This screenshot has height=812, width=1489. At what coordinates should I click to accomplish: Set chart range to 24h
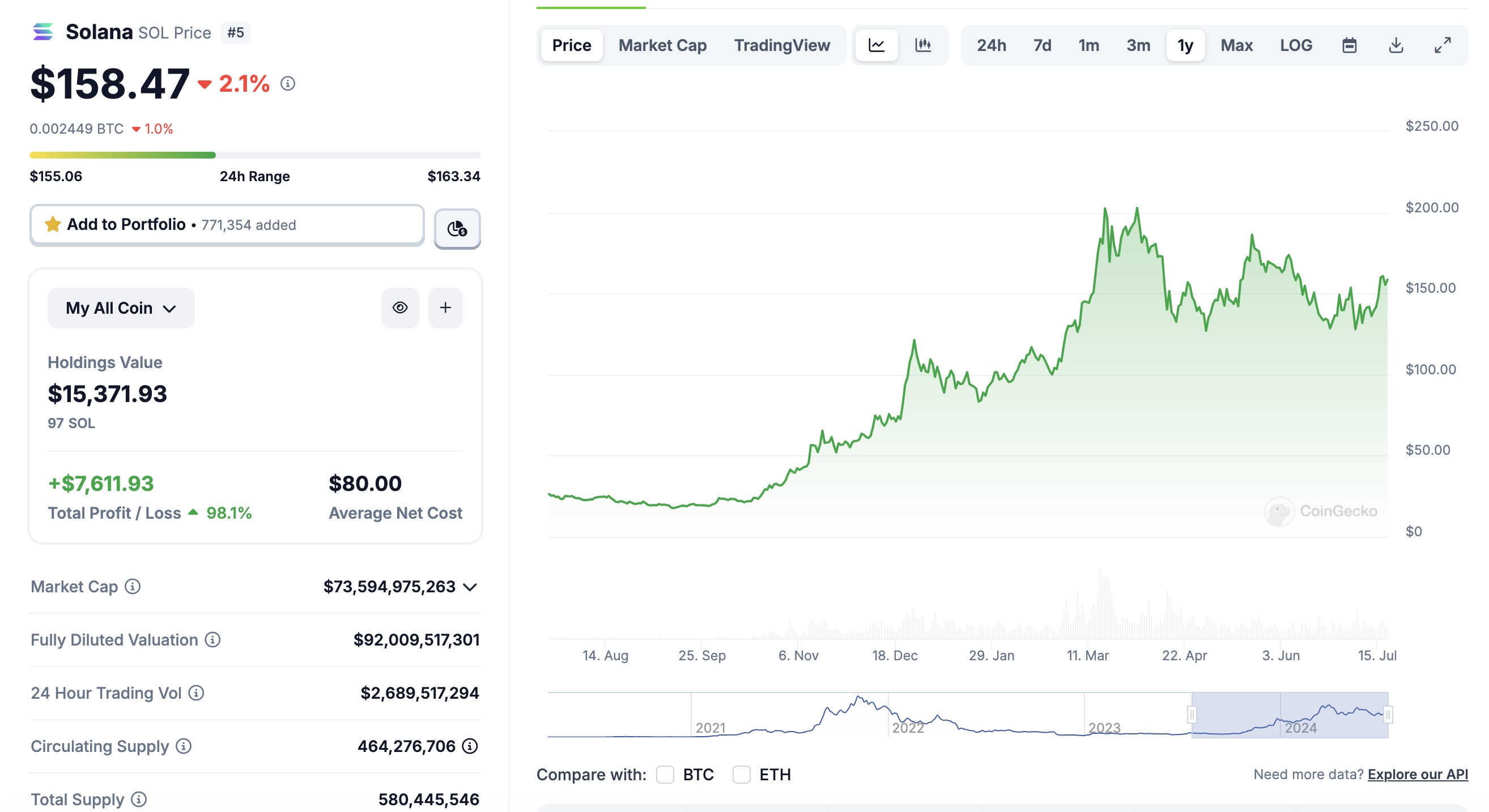992,45
